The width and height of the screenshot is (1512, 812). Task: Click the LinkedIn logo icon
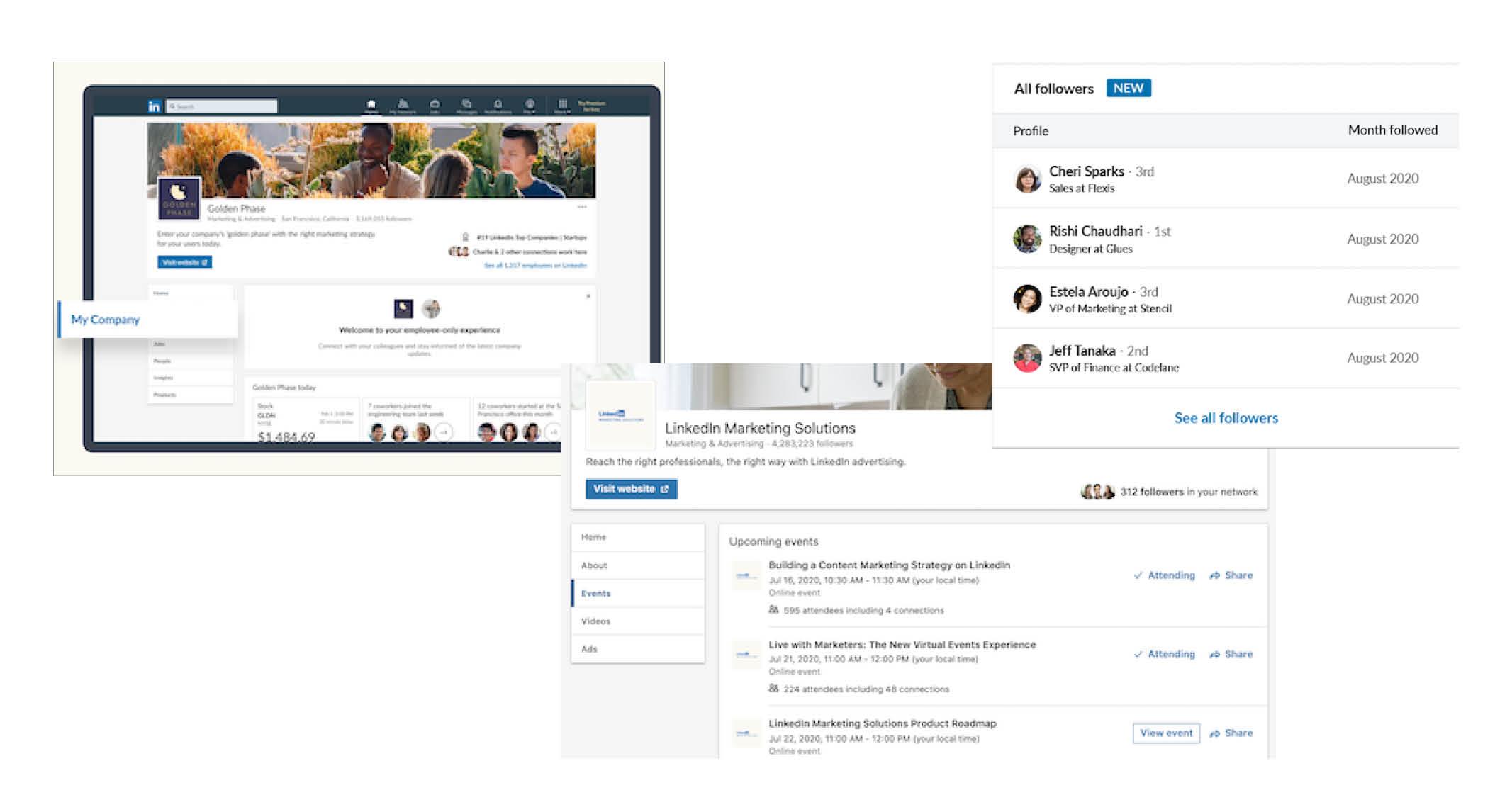[x=154, y=107]
